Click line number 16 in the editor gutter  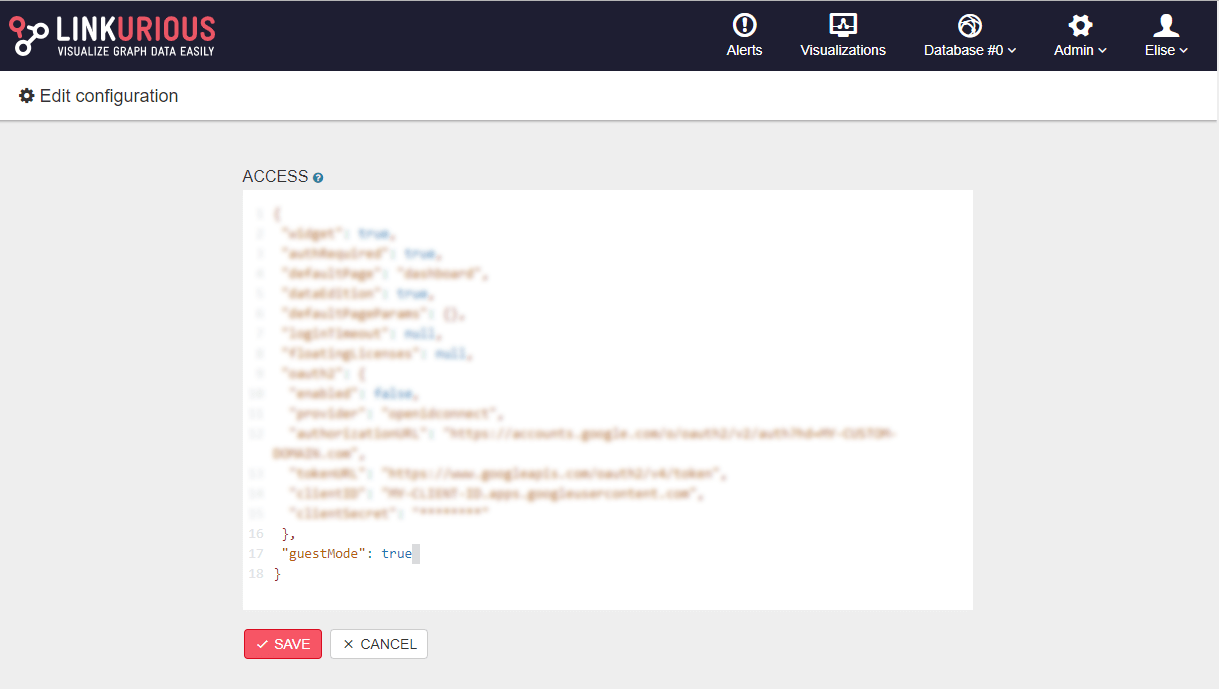click(256, 533)
